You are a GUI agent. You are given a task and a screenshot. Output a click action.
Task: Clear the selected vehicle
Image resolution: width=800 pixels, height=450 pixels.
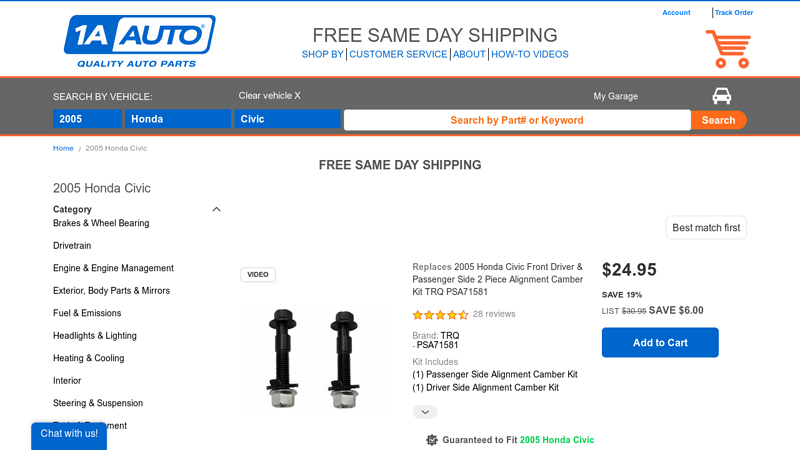coord(269,96)
